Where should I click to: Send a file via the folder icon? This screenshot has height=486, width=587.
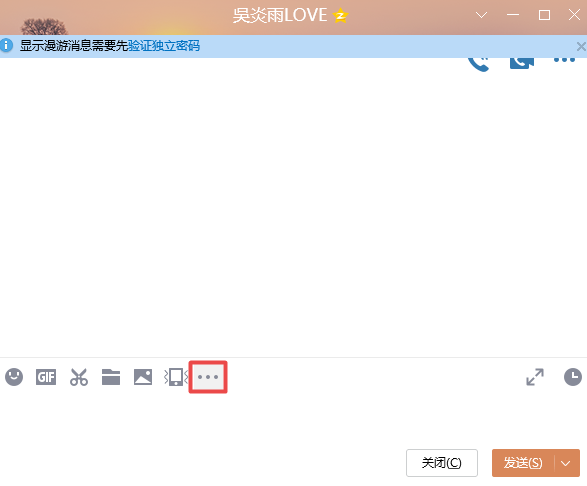(x=111, y=377)
